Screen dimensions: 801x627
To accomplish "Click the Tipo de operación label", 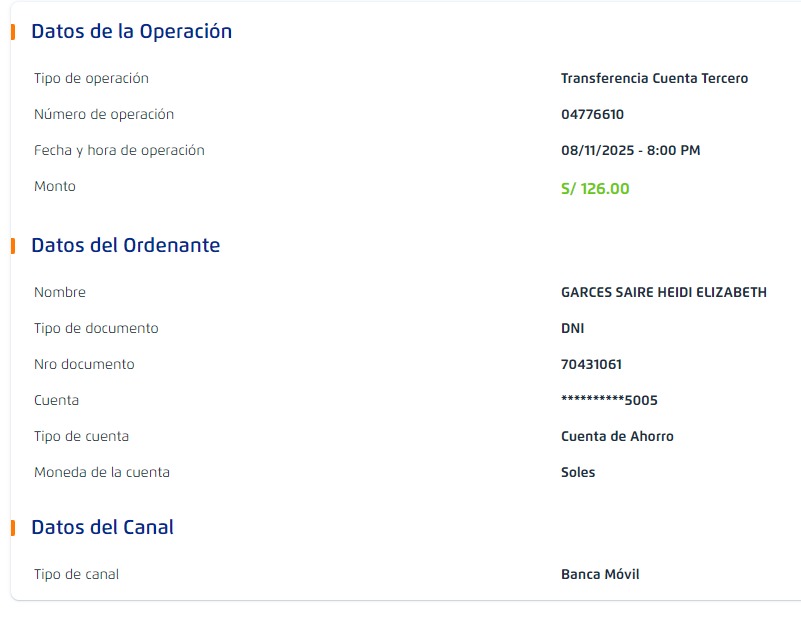I will point(91,78).
